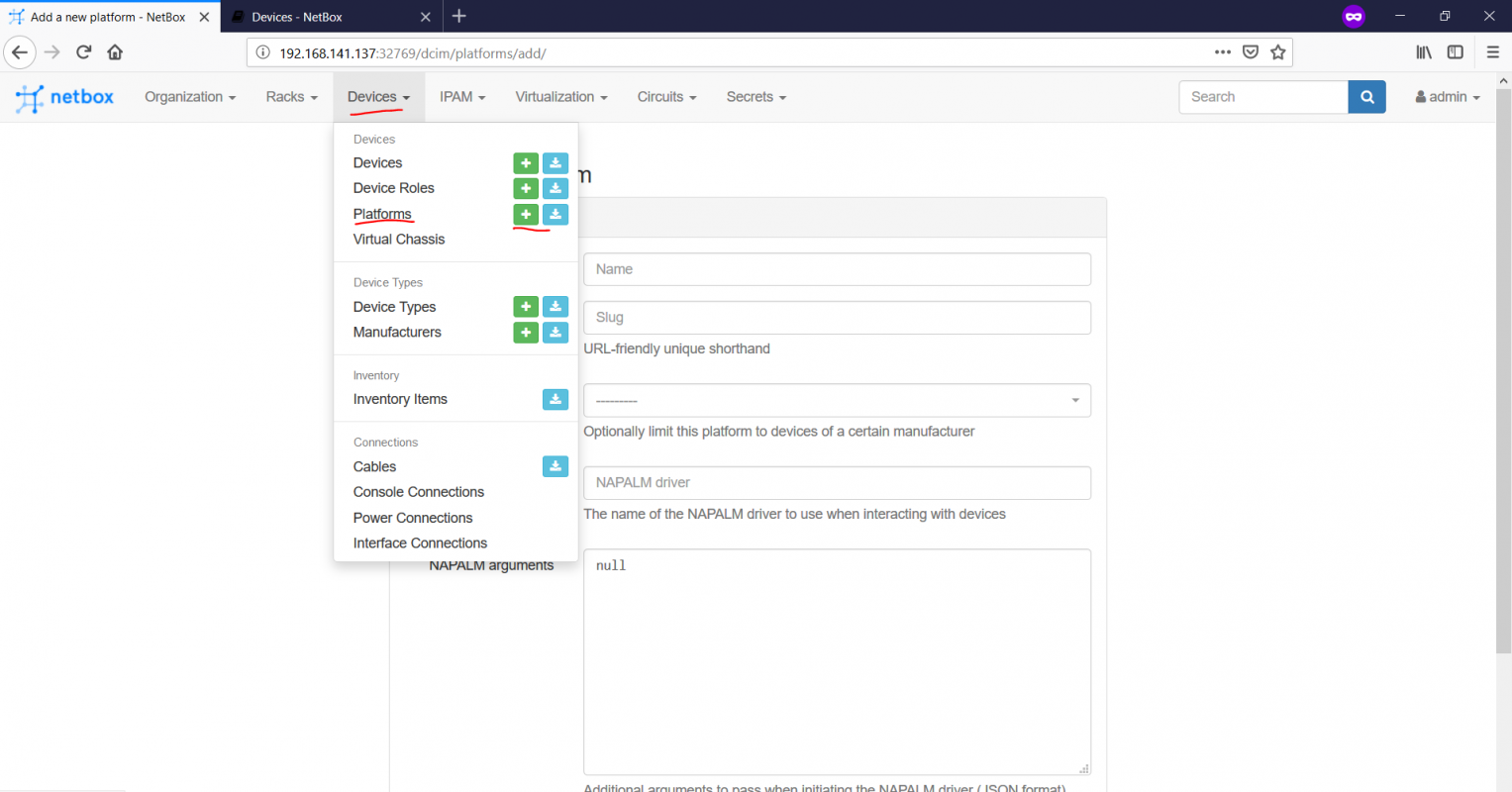Image resolution: width=1512 pixels, height=792 pixels.
Task: Click the green plus icon beside Devices
Action: [526, 162]
